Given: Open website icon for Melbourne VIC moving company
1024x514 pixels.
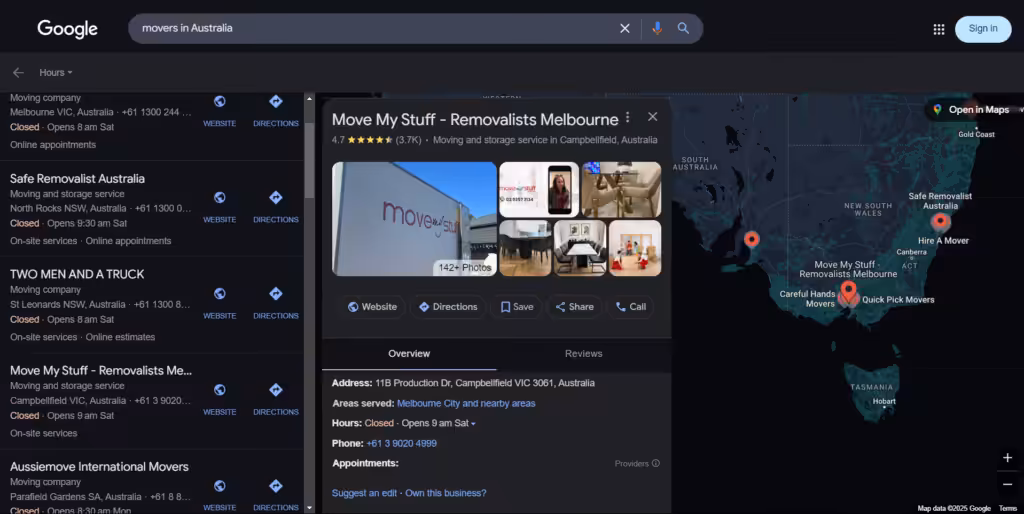Looking at the screenshot, I should (x=219, y=101).
